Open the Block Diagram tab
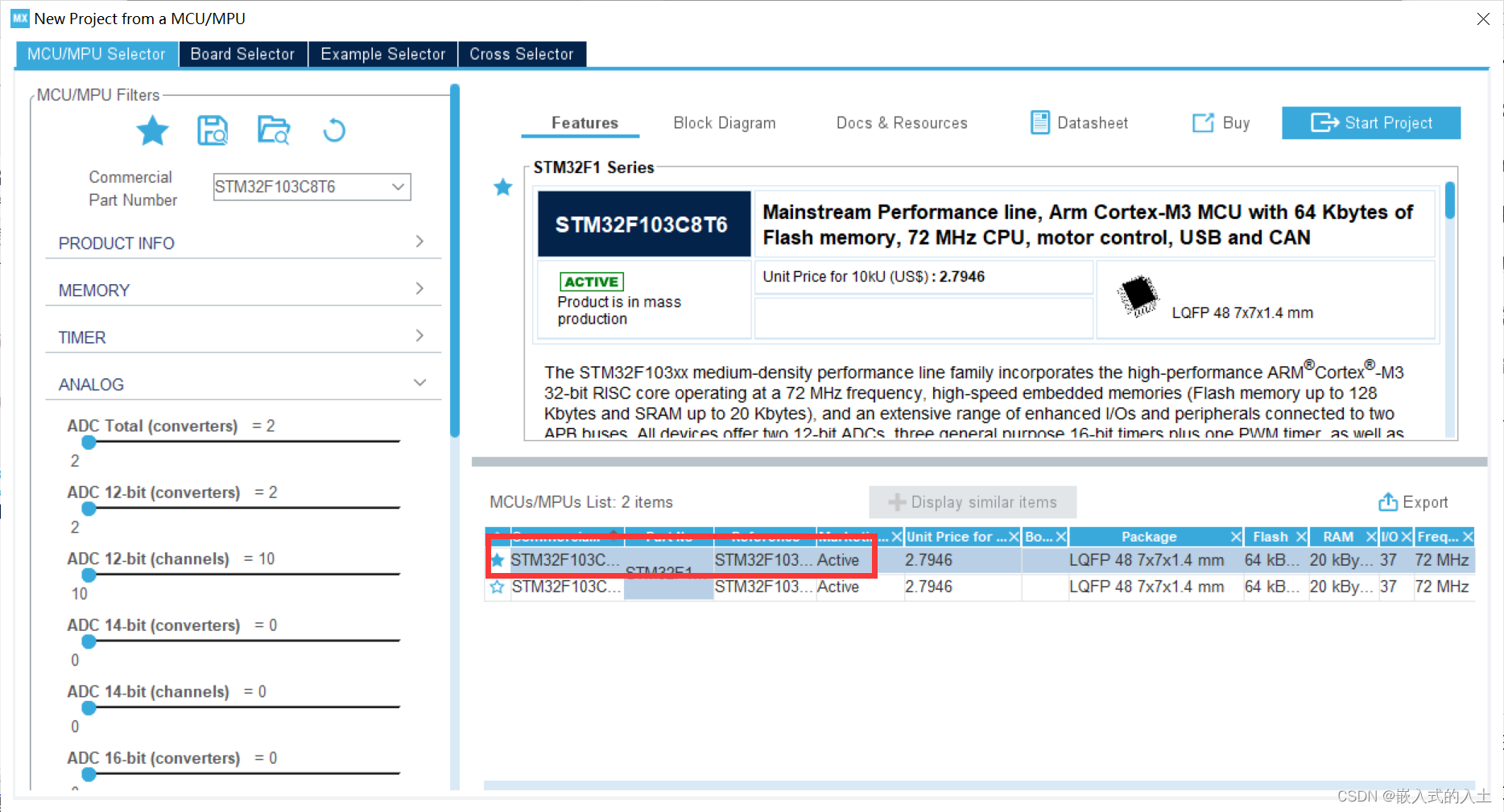 tap(725, 123)
